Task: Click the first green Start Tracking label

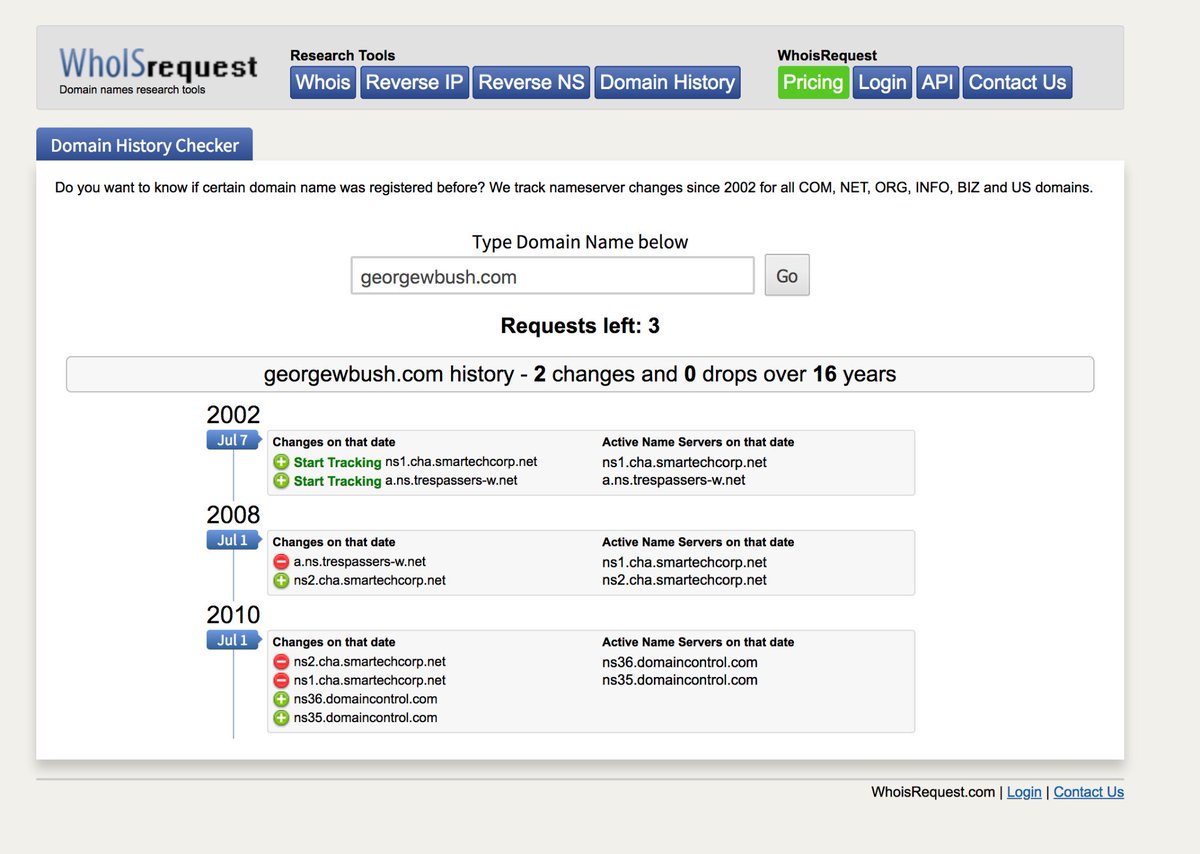Action: coord(337,462)
